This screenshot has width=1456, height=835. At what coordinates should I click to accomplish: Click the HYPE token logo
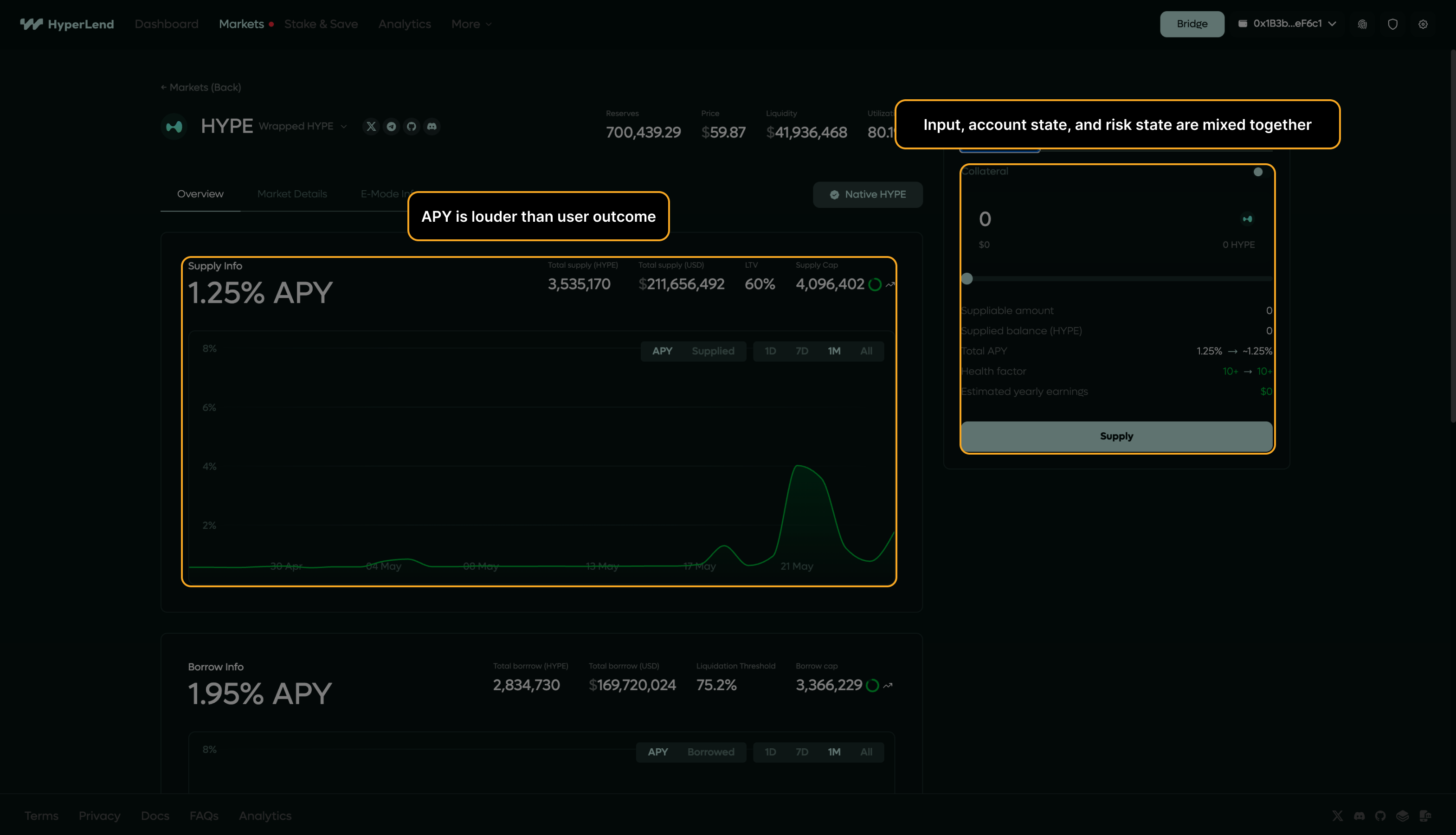174,127
